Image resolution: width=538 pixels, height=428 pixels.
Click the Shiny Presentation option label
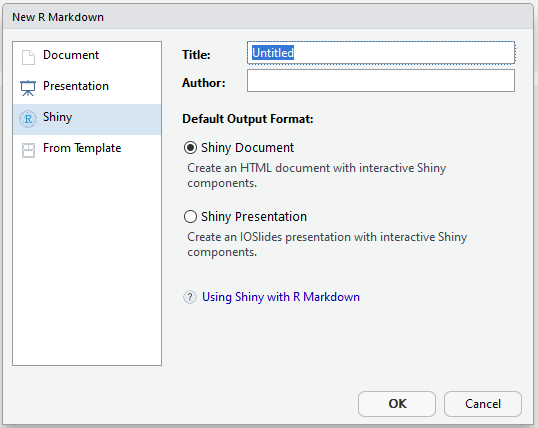click(x=254, y=217)
